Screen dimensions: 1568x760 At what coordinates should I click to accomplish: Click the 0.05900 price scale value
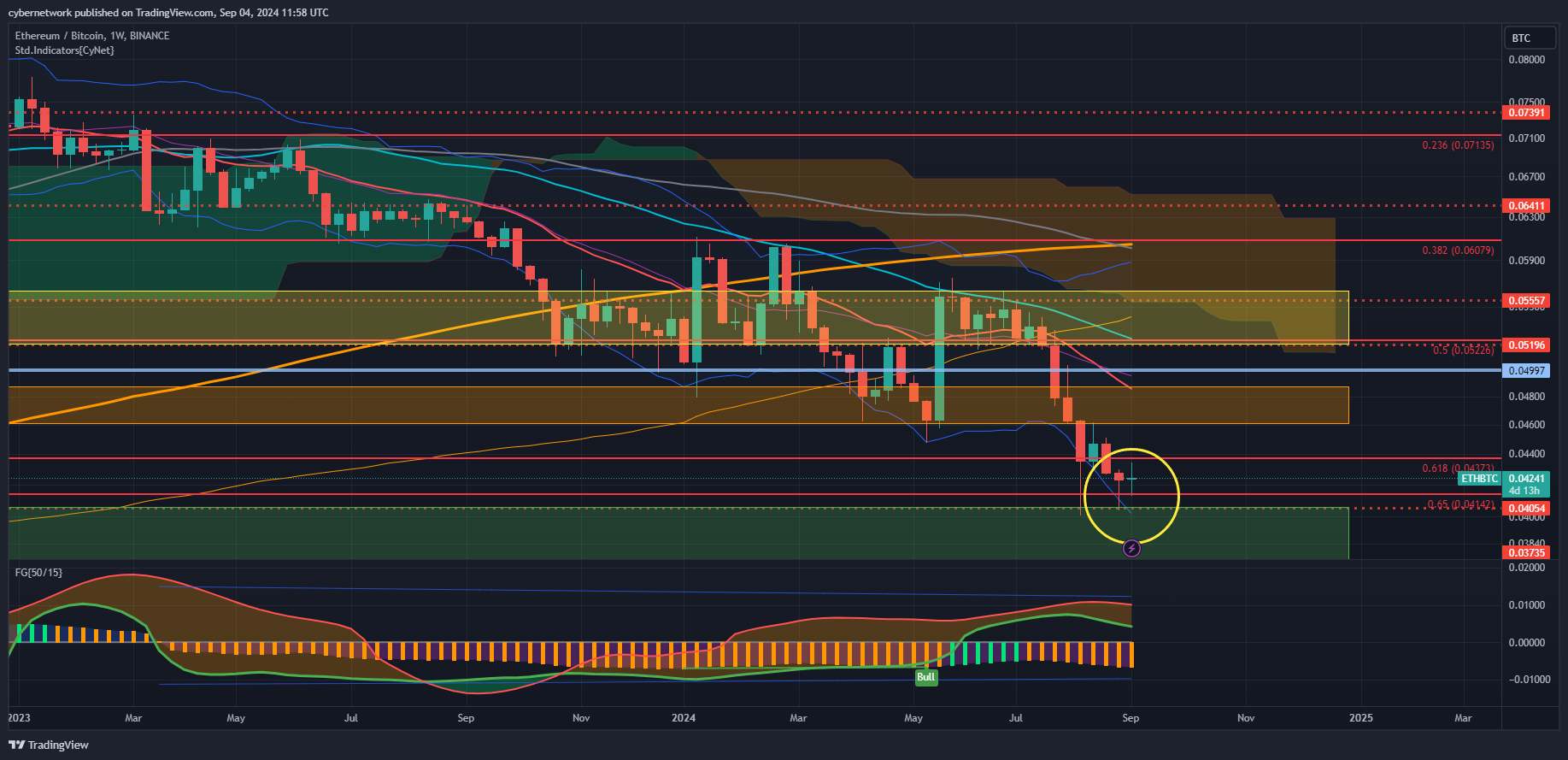coord(1527,261)
